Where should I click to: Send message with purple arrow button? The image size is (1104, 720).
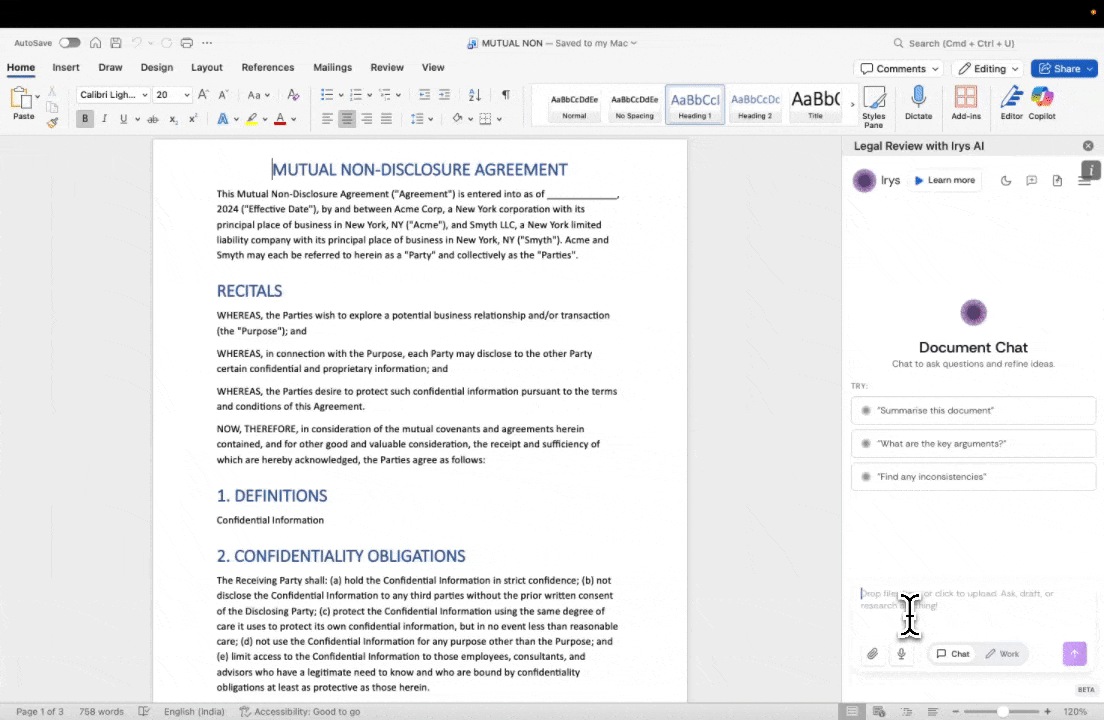click(x=1074, y=654)
